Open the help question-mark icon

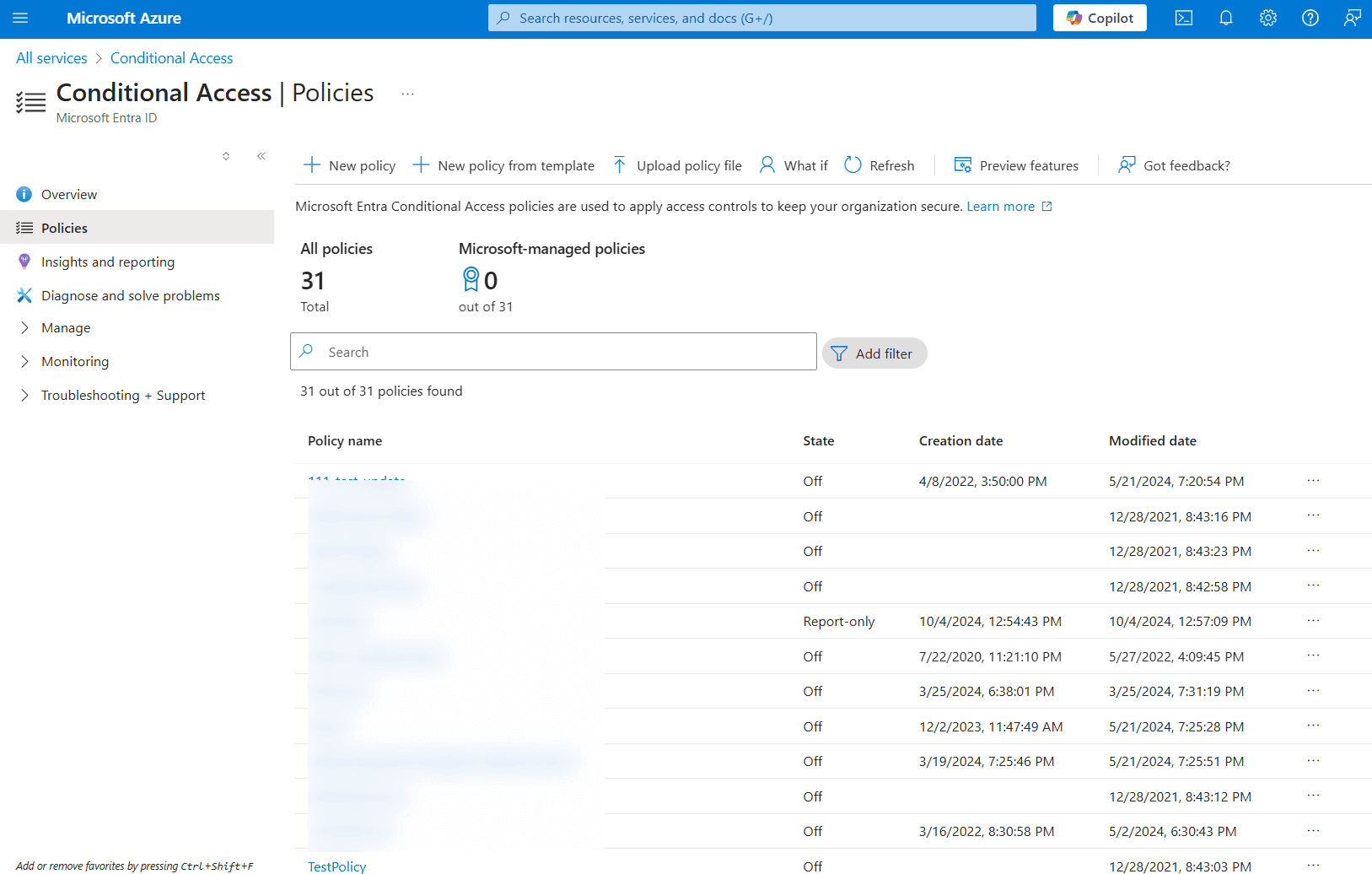pos(1310,18)
